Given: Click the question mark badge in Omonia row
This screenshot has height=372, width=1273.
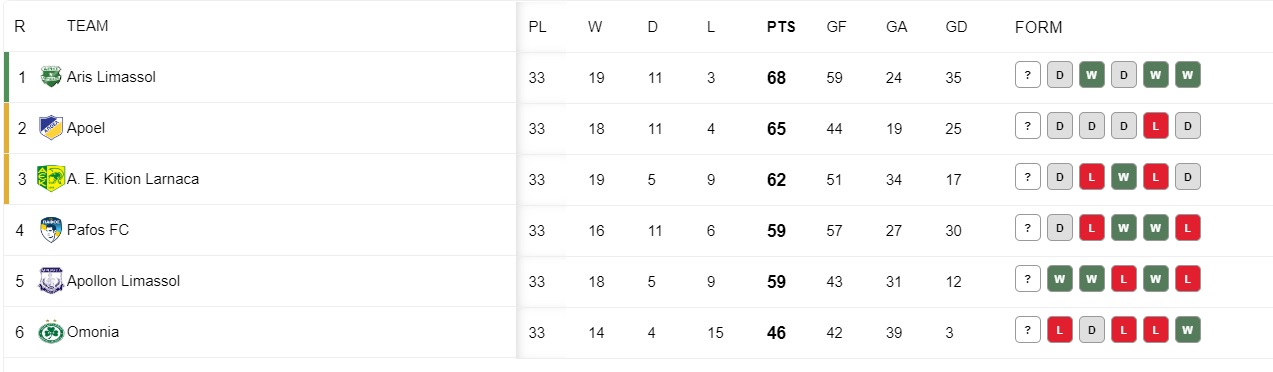Looking at the screenshot, I should coord(1027,330).
